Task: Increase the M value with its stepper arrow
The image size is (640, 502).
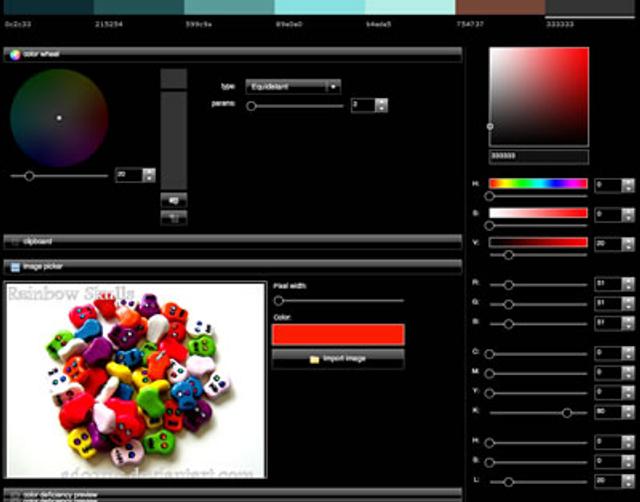Action: tap(628, 369)
